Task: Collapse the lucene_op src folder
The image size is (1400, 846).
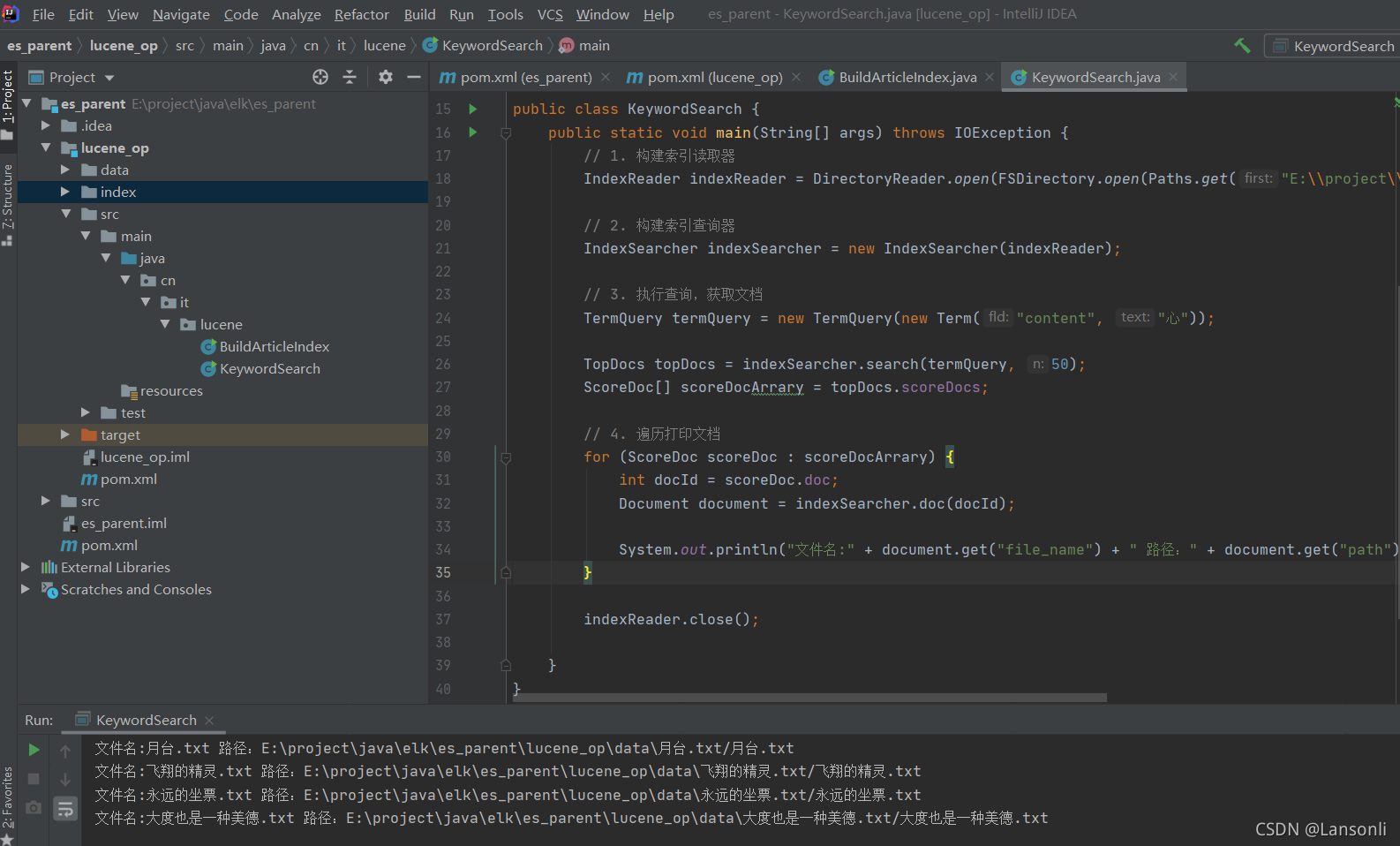Action: click(65, 214)
